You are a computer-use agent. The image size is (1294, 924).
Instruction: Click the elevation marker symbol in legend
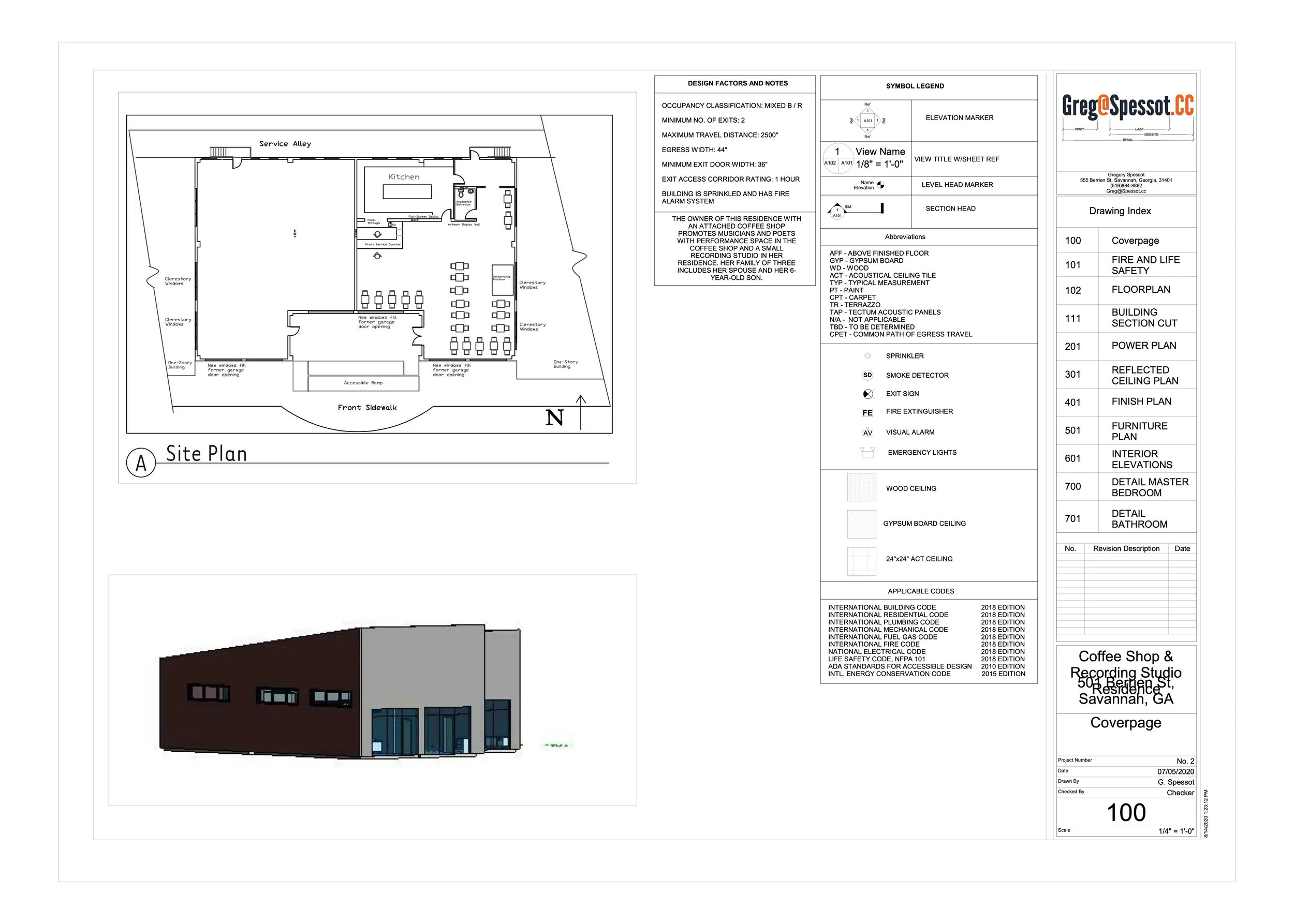[x=867, y=121]
